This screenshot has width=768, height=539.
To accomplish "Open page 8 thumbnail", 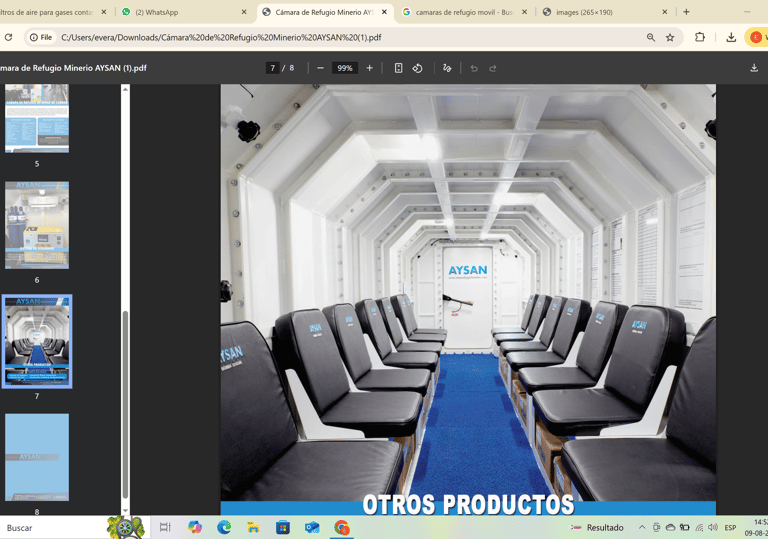I will pos(37,457).
